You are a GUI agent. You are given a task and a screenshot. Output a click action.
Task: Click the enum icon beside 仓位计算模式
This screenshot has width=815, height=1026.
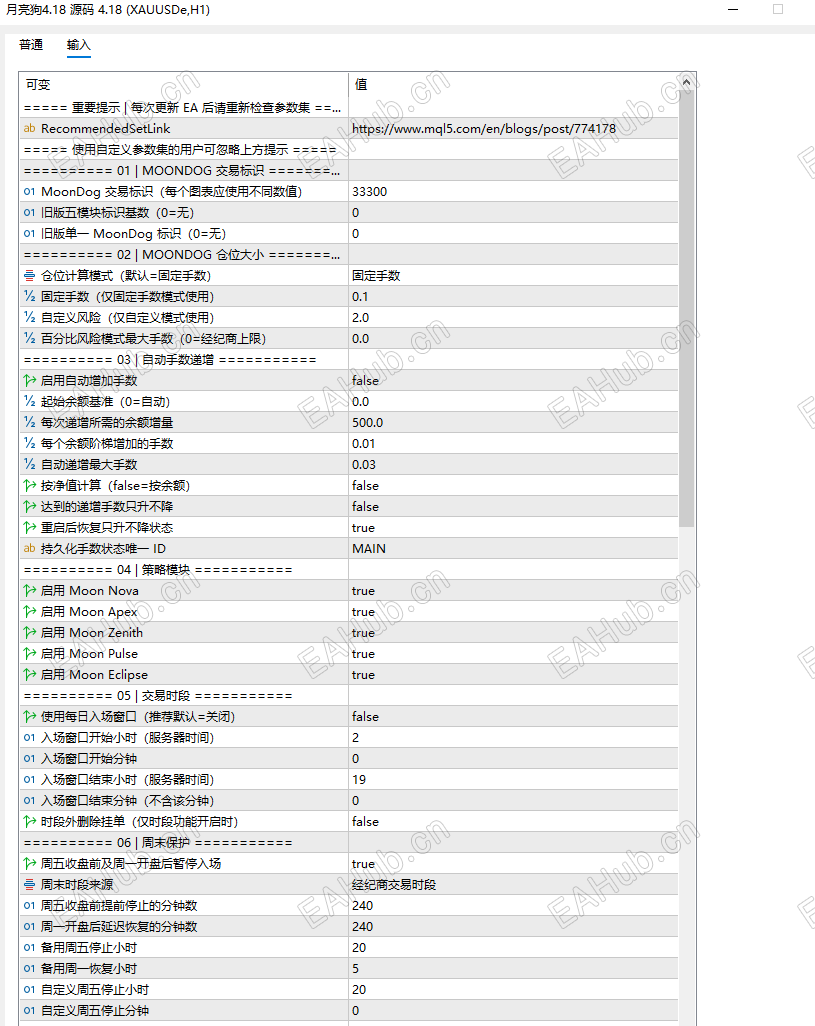coord(29,275)
